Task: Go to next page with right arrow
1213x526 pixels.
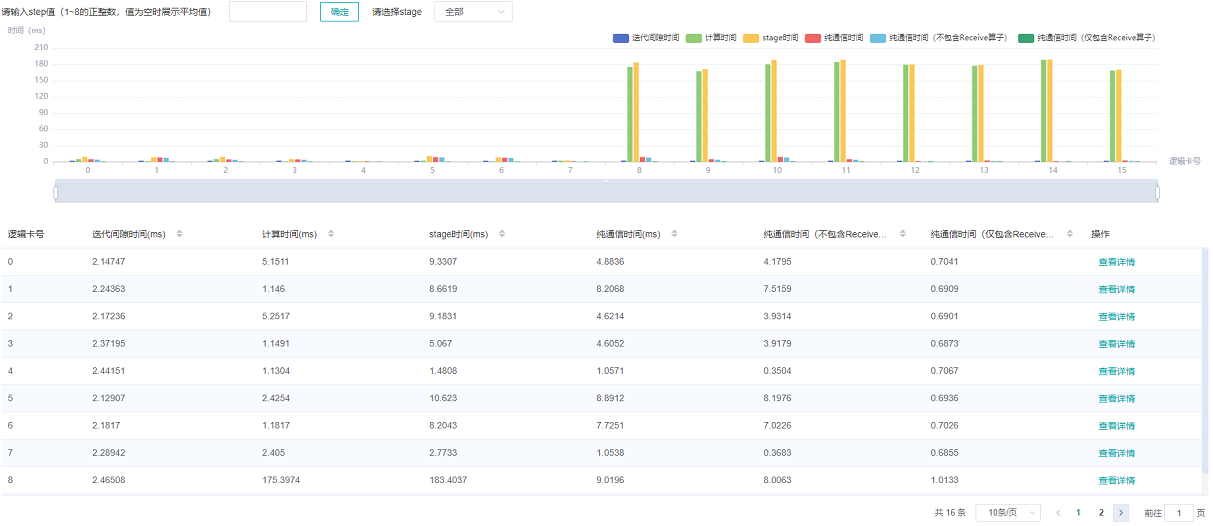Action: (1121, 513)
